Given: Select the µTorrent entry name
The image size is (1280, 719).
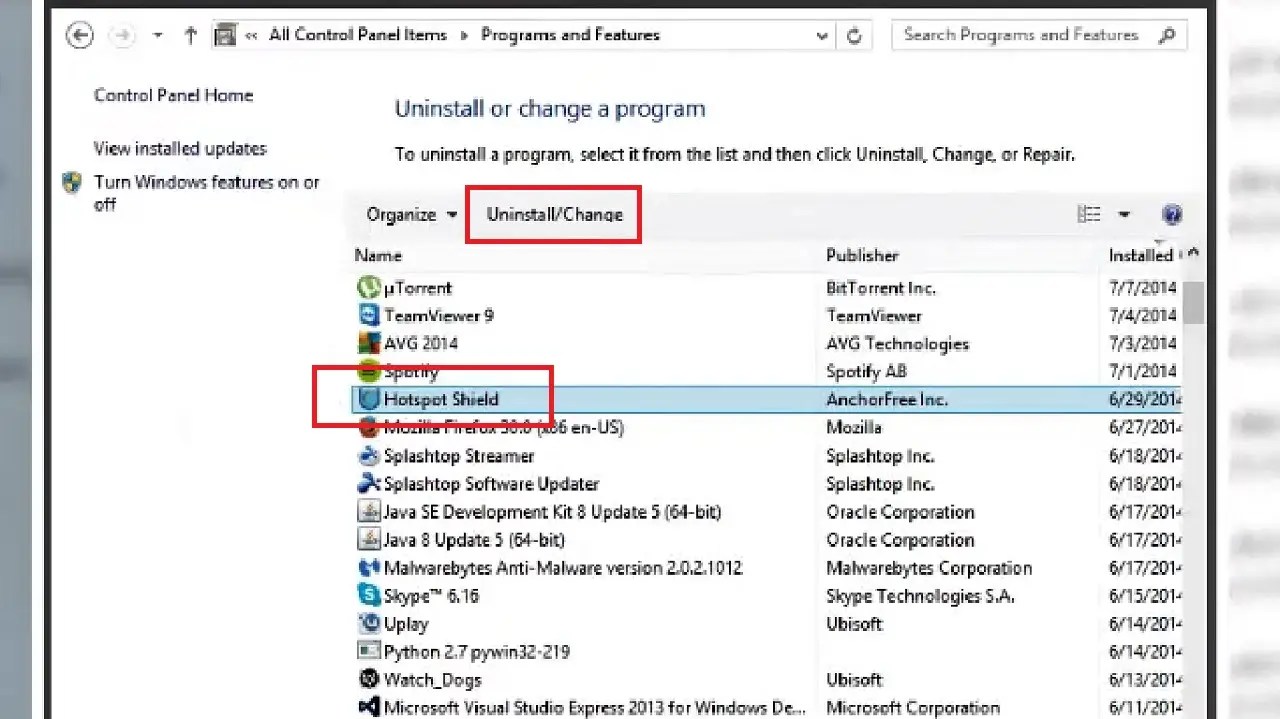Looking at the screenshot, I should 418,288.
